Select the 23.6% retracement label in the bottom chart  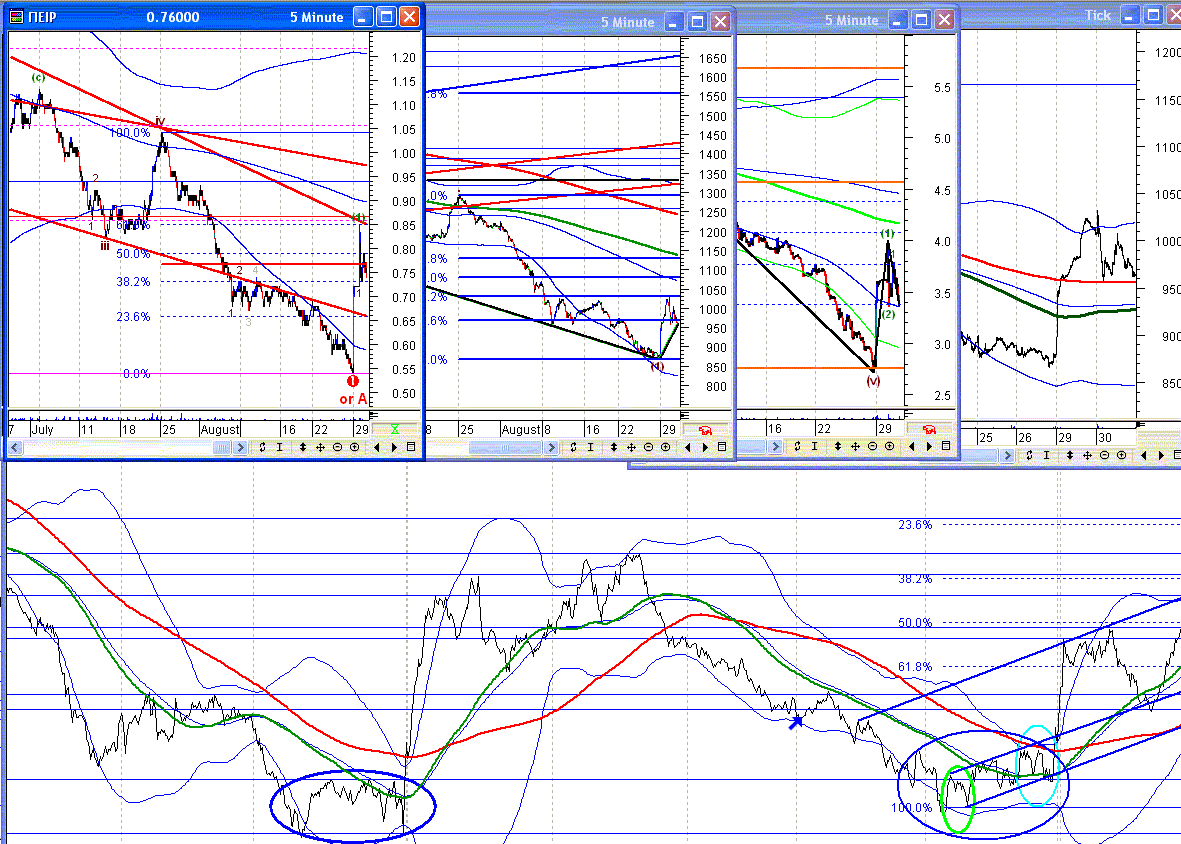pos(915,525)
